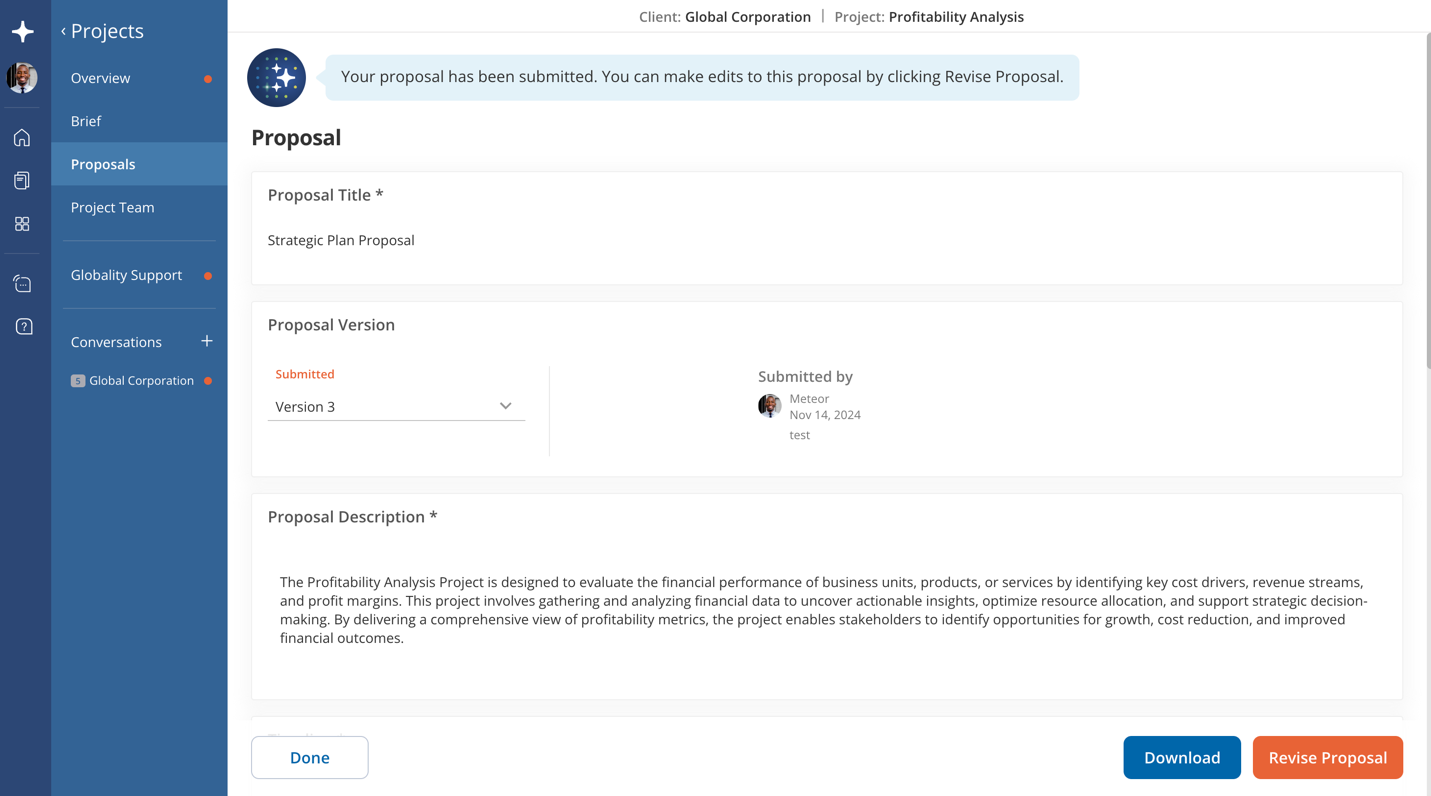Click the chat bubble icon in sidebar
1431x796 pixels.
22,283
